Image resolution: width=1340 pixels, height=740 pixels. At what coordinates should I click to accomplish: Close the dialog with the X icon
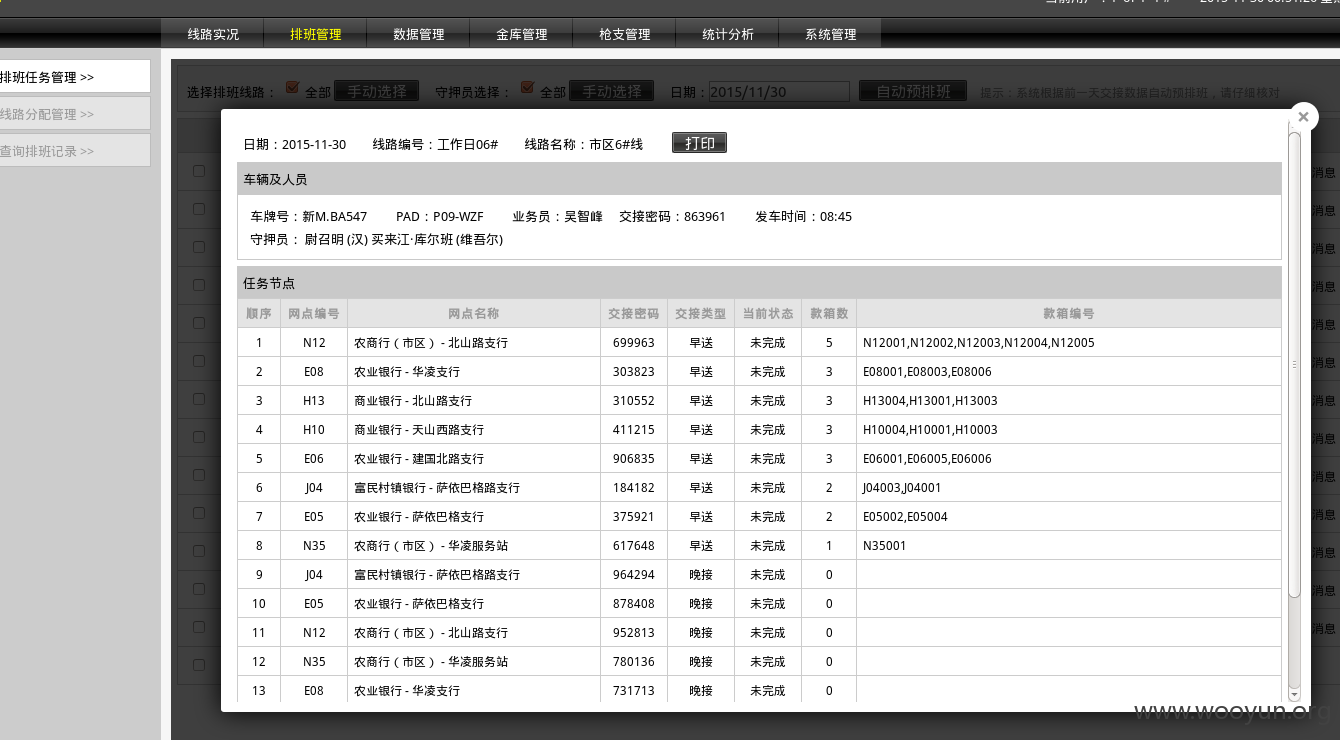pyautogui.click(x=1303, y=117)
